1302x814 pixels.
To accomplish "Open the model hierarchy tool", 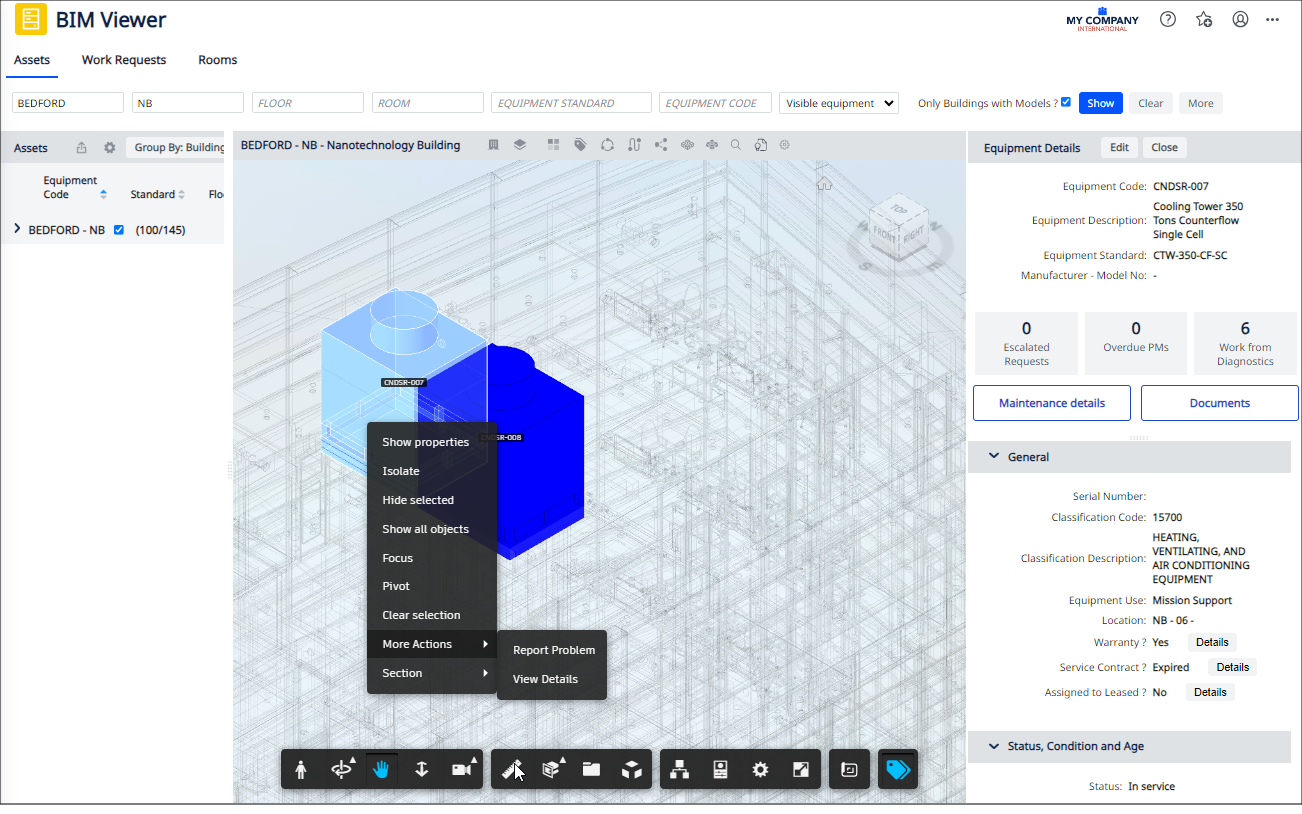I will (679, 769).
